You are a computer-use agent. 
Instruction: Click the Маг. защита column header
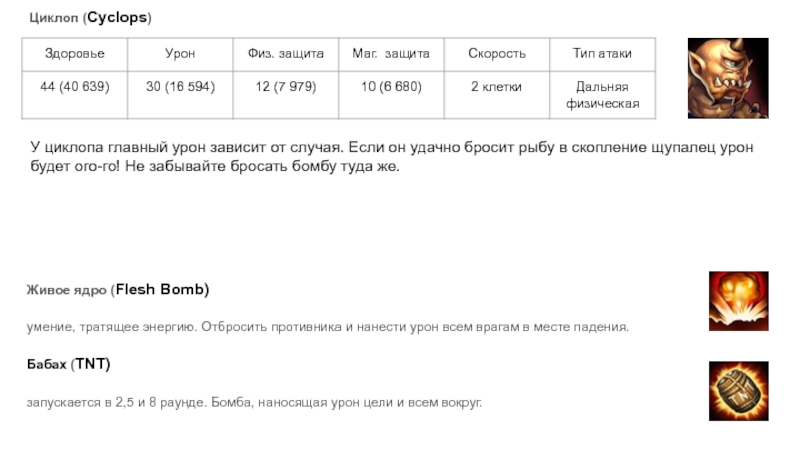pos(391,54)
